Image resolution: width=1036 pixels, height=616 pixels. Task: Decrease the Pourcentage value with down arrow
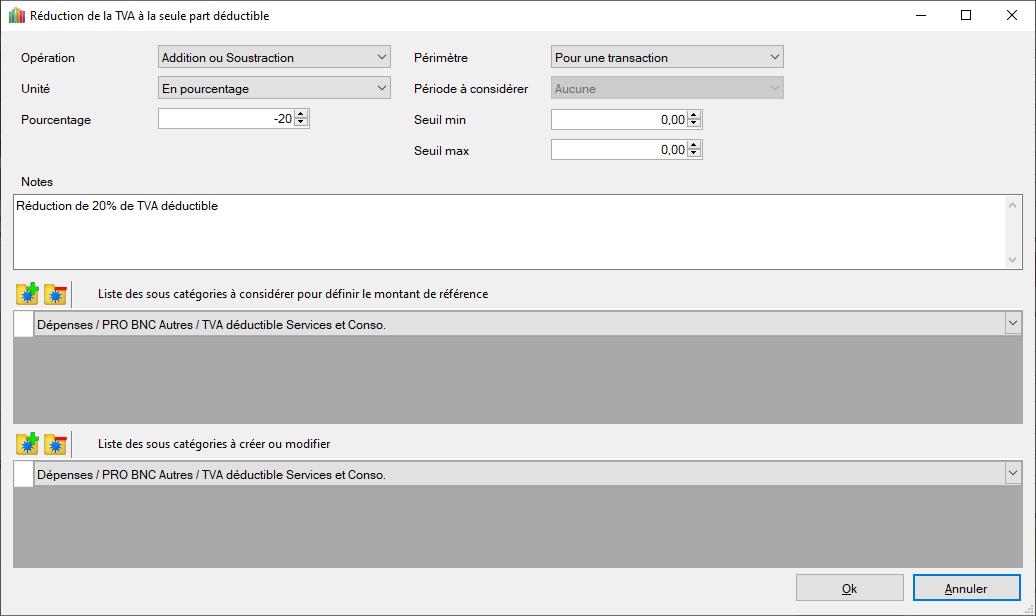[302, 124]
